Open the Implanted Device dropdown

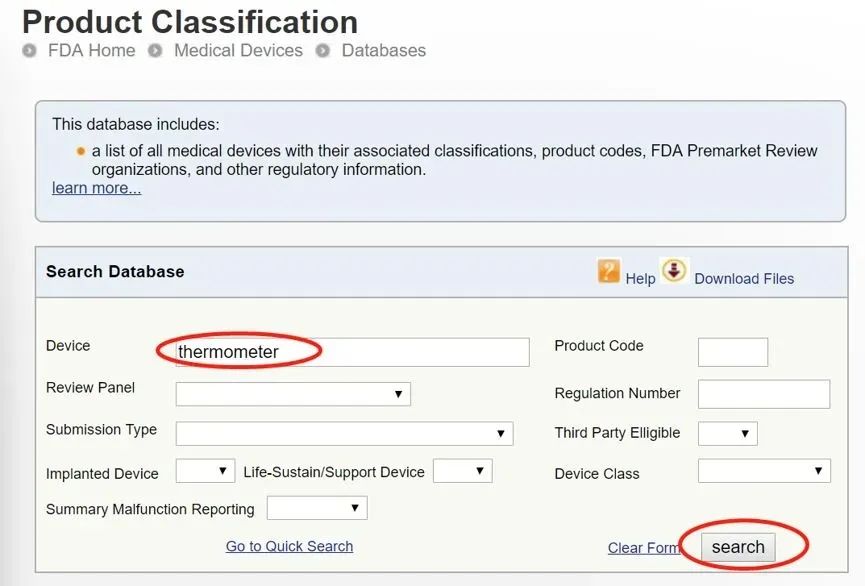coord(205,471)
